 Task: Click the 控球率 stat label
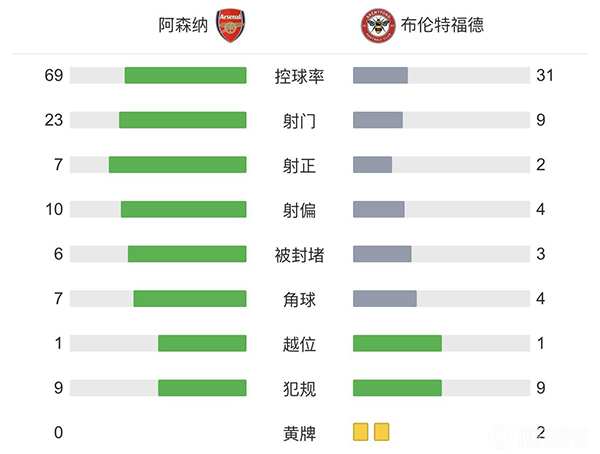coord(300,76)
